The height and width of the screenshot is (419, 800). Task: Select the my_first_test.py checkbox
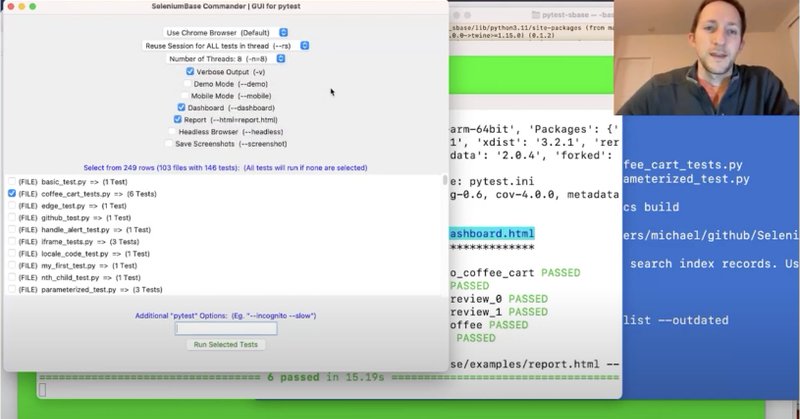(x=12, y=266)
